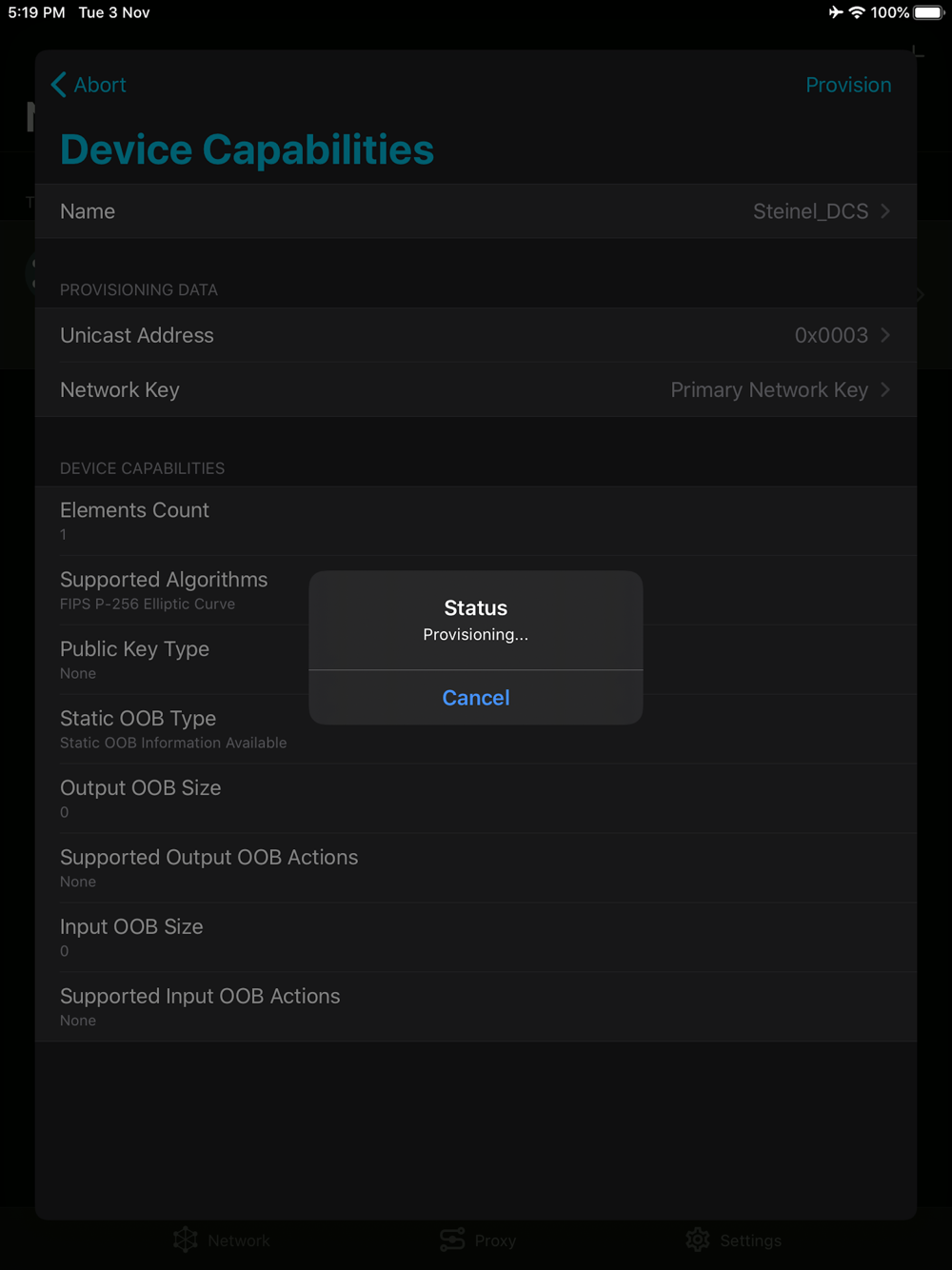Open the Network tab icon
952x1270 pixels.
tap(186, 1240)
